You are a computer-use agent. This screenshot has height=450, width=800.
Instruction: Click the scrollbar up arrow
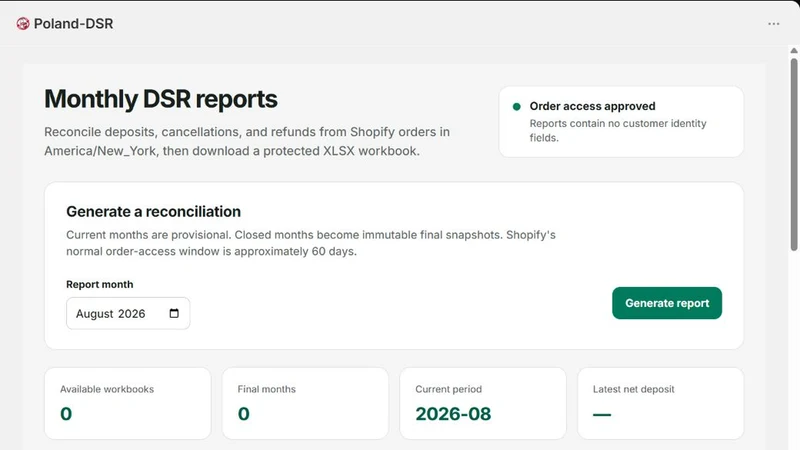(x=794, y=51)
